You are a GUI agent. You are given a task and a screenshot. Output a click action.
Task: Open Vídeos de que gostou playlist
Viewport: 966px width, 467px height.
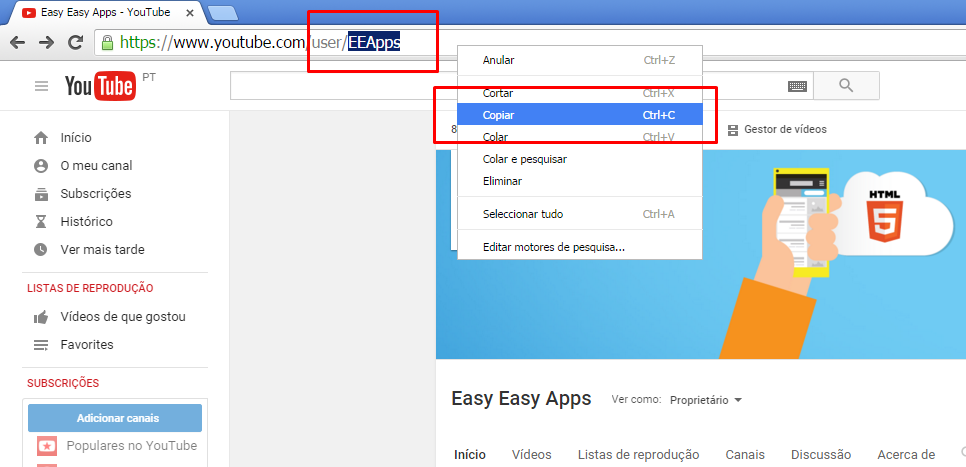click(x=123, y=317)
